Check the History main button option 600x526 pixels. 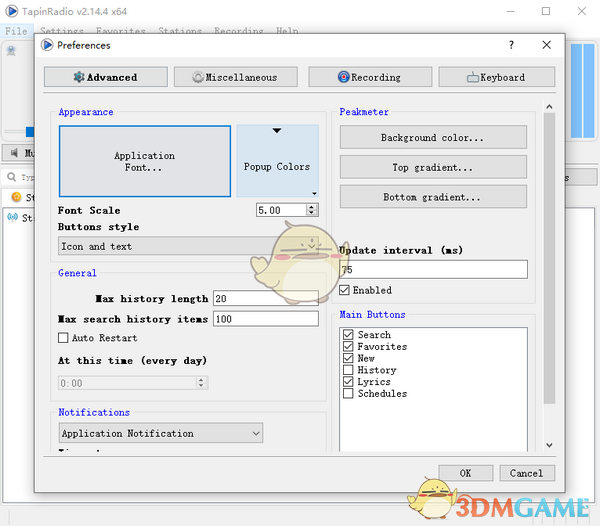(x=348, y=370)
